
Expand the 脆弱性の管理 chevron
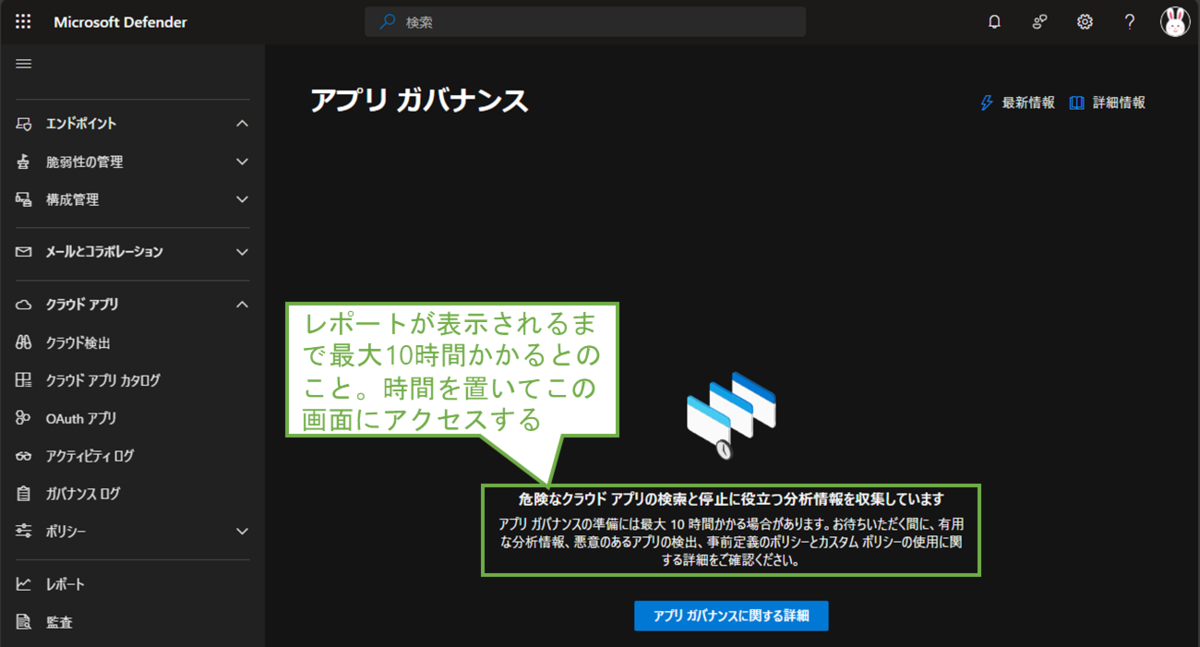(x=242, y=162)
